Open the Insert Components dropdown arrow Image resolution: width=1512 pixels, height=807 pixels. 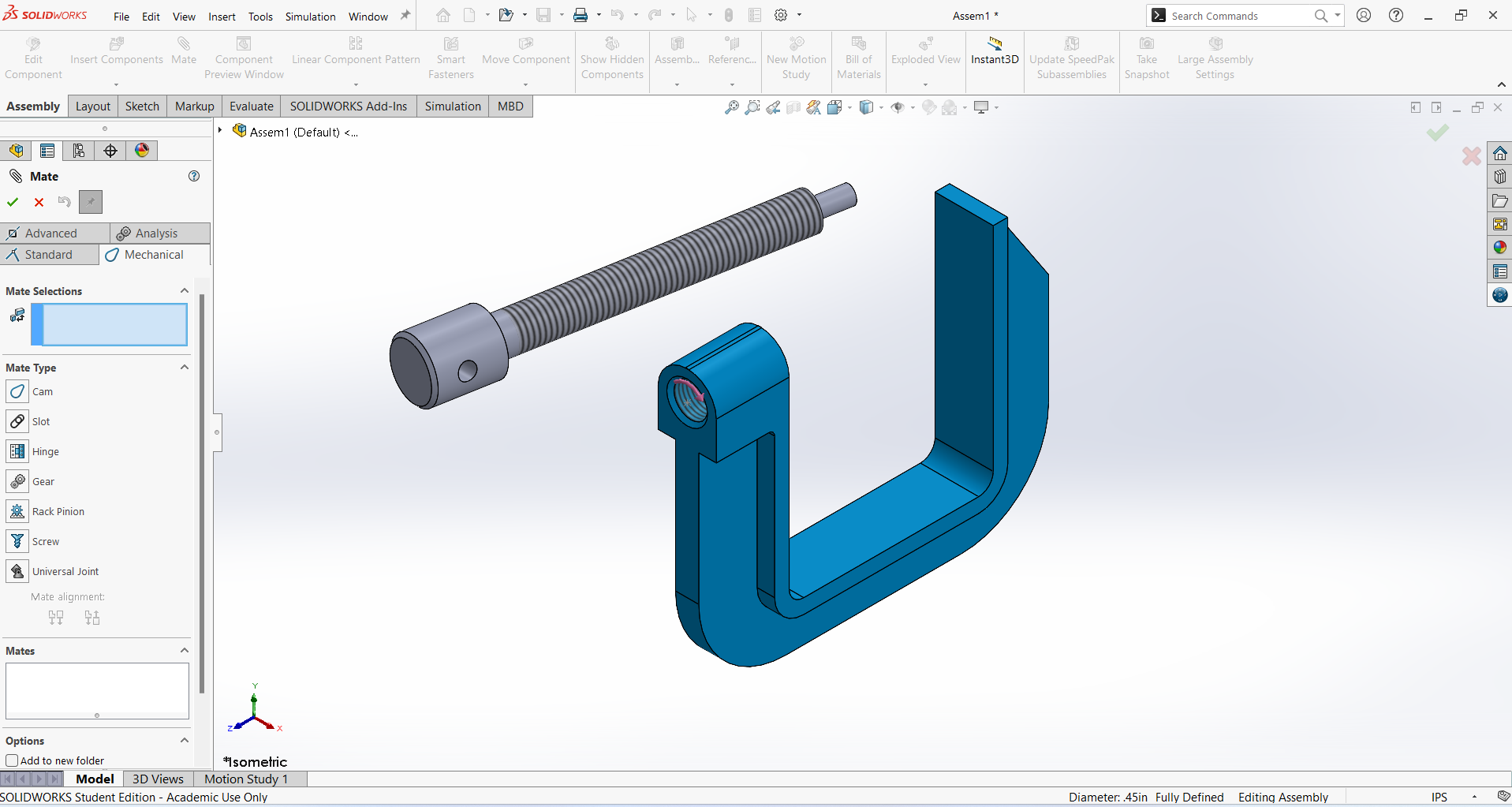pos(116,84)
